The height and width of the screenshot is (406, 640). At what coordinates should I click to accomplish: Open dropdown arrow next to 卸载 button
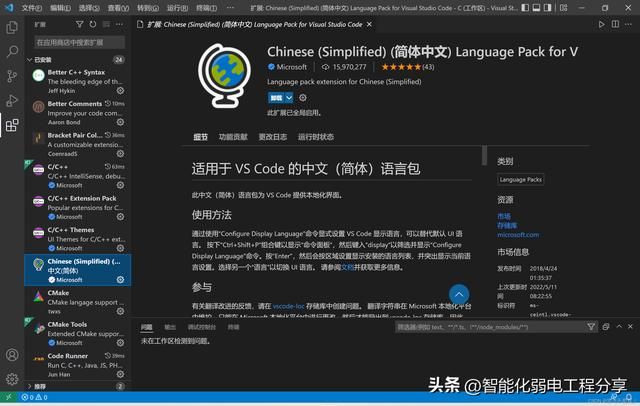[290, 98]
